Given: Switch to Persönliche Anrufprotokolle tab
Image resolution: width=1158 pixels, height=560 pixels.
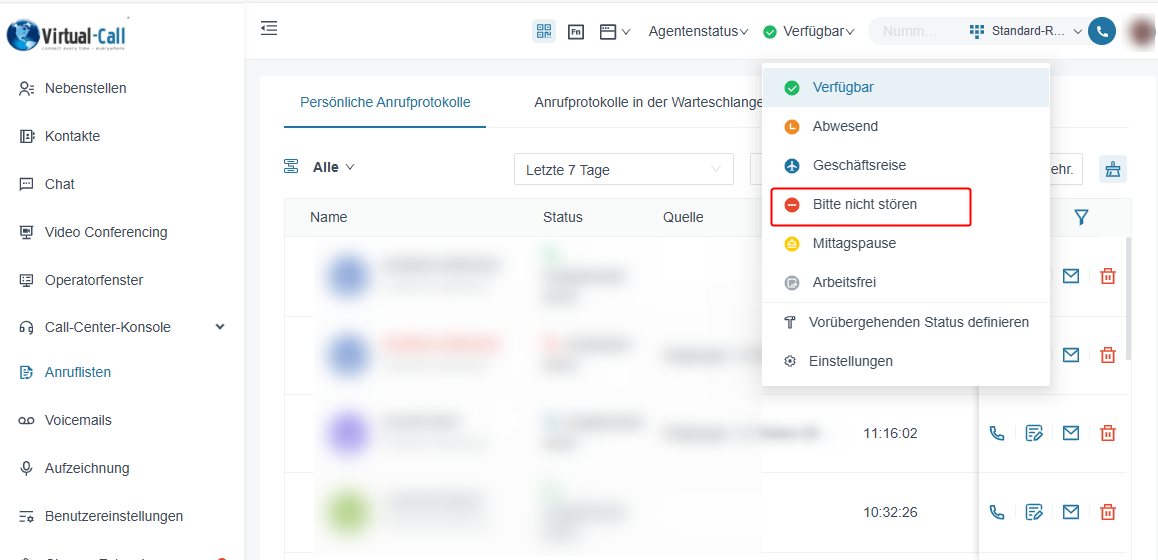Looking at the screenshot, I should (x=385, y=103).
